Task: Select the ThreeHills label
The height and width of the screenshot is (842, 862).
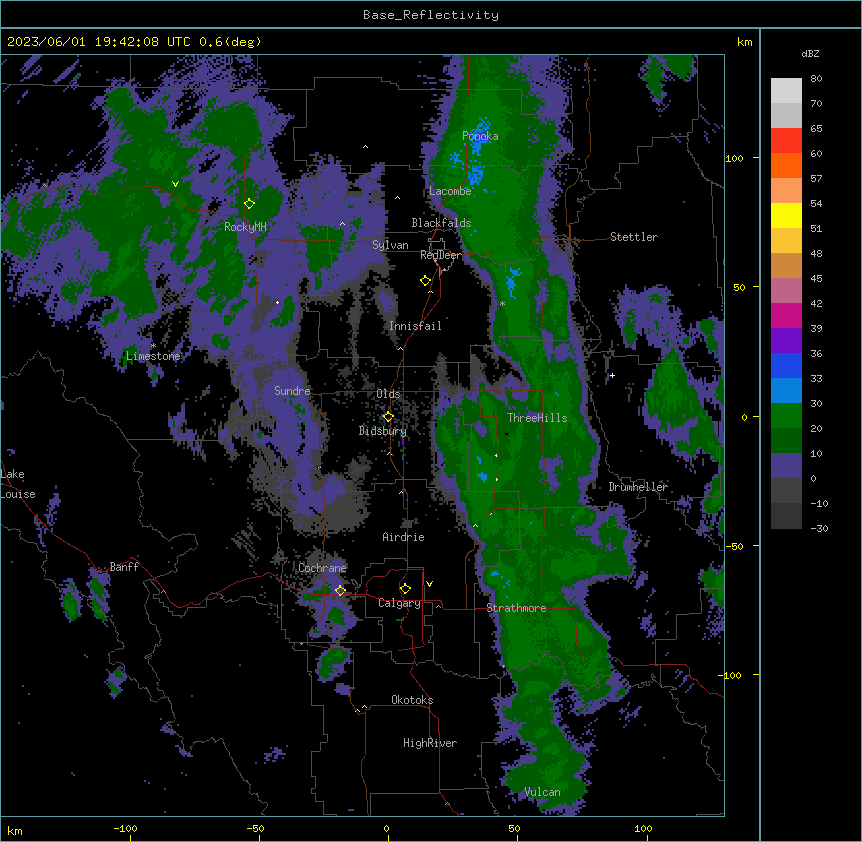Action: coord(537,418)
